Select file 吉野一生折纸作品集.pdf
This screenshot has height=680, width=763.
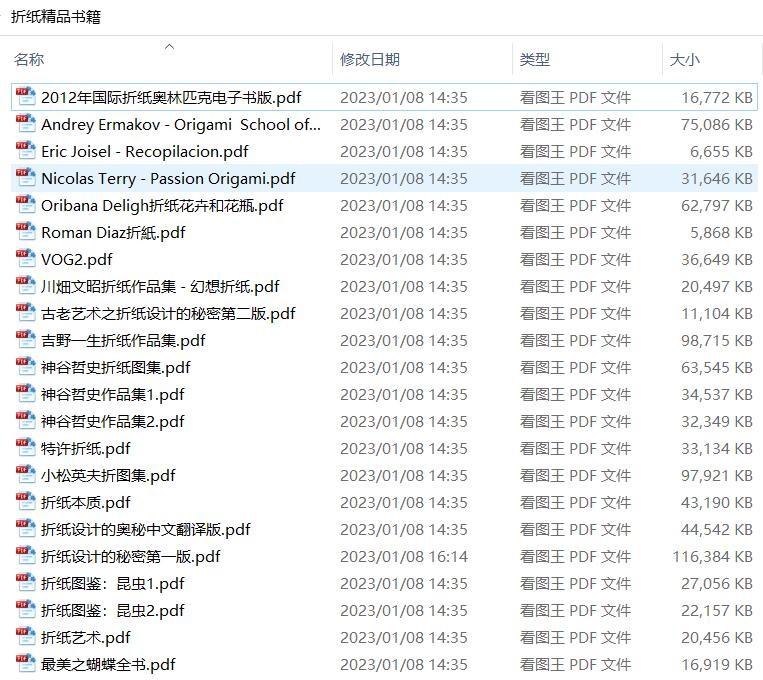[x=123, y=341]
